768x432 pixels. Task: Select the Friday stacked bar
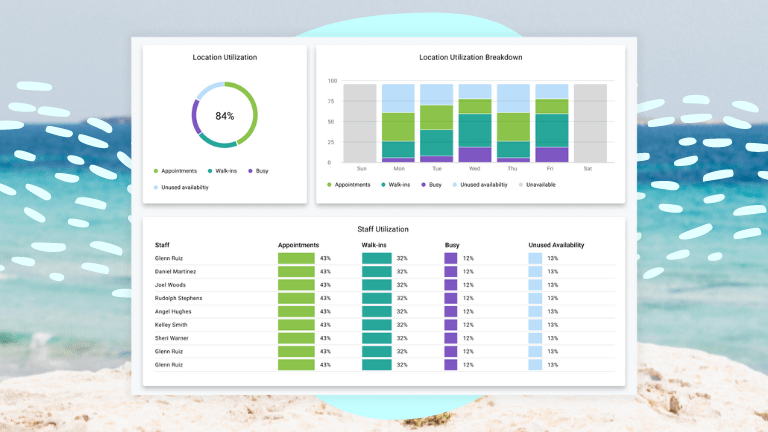552,122
